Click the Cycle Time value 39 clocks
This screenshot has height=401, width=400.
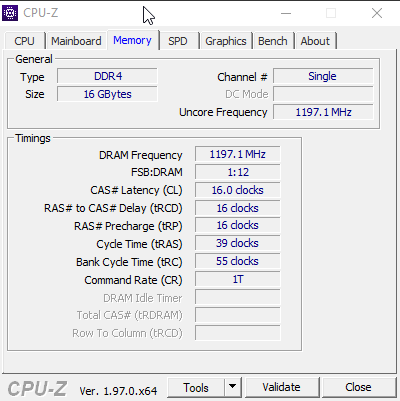238,244
